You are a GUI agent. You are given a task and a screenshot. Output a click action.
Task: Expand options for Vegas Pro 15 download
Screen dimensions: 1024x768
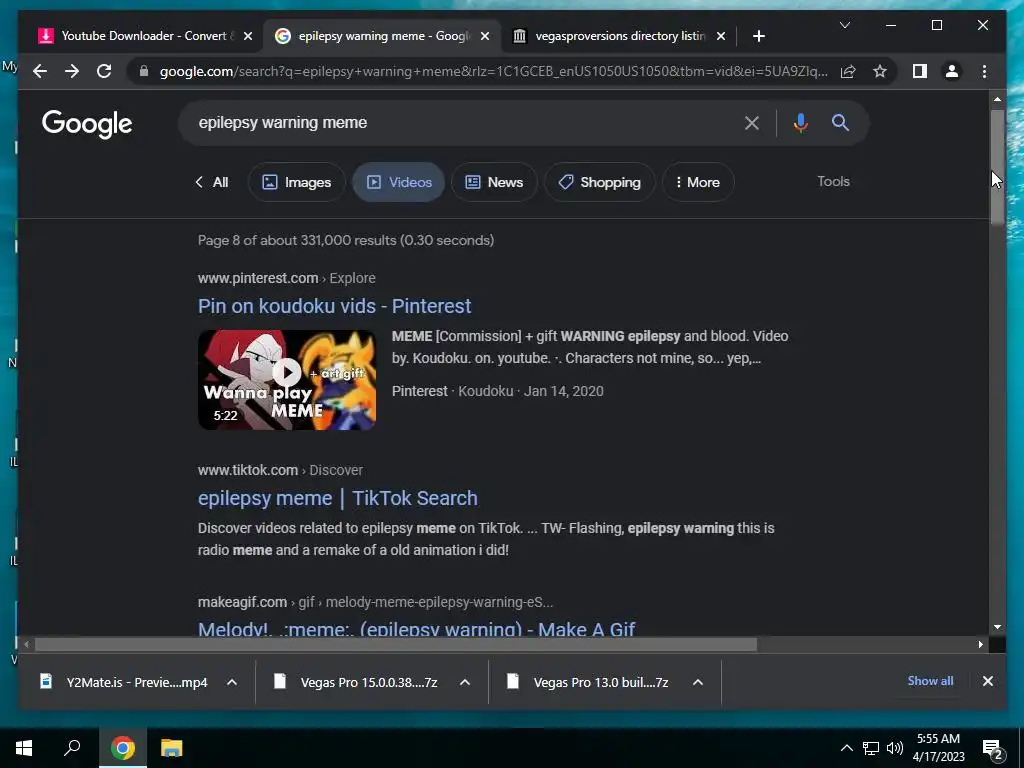(465, 682)
